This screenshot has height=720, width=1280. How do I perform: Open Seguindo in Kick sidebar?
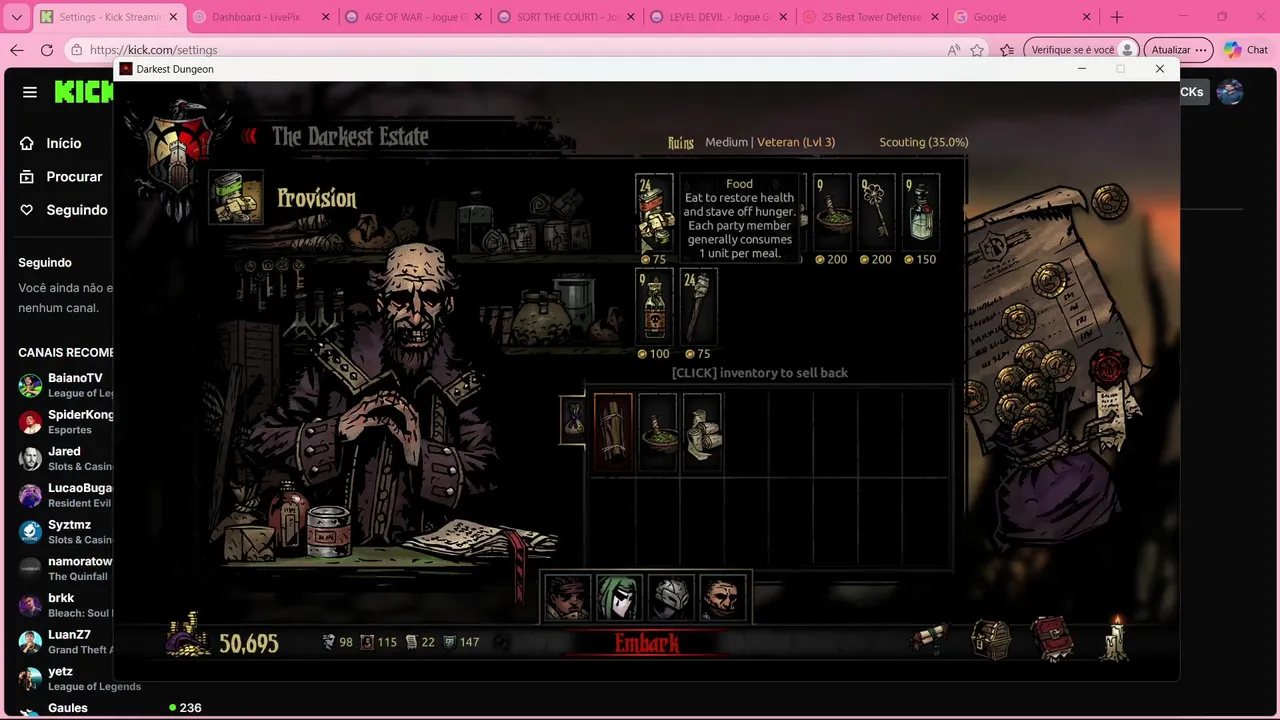(x=62, y=210)
